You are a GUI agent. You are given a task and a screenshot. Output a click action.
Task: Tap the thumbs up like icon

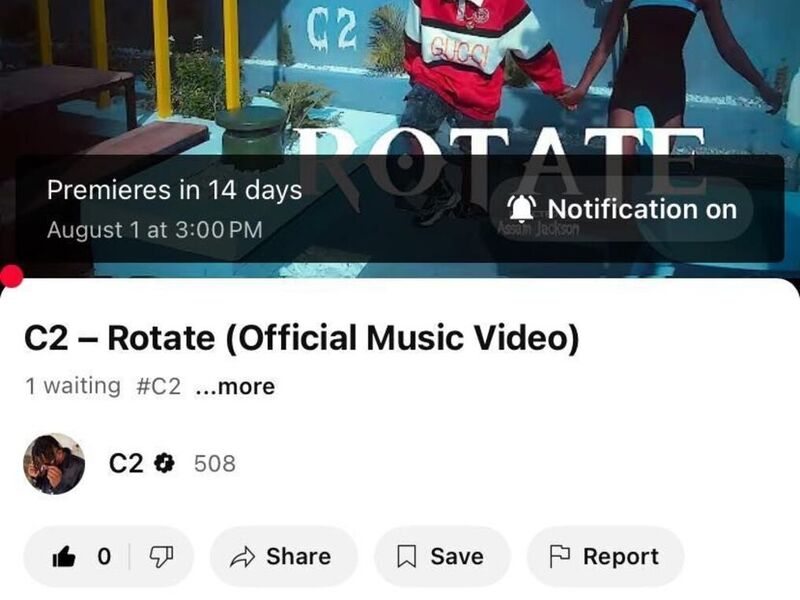(x=64, y=556)
